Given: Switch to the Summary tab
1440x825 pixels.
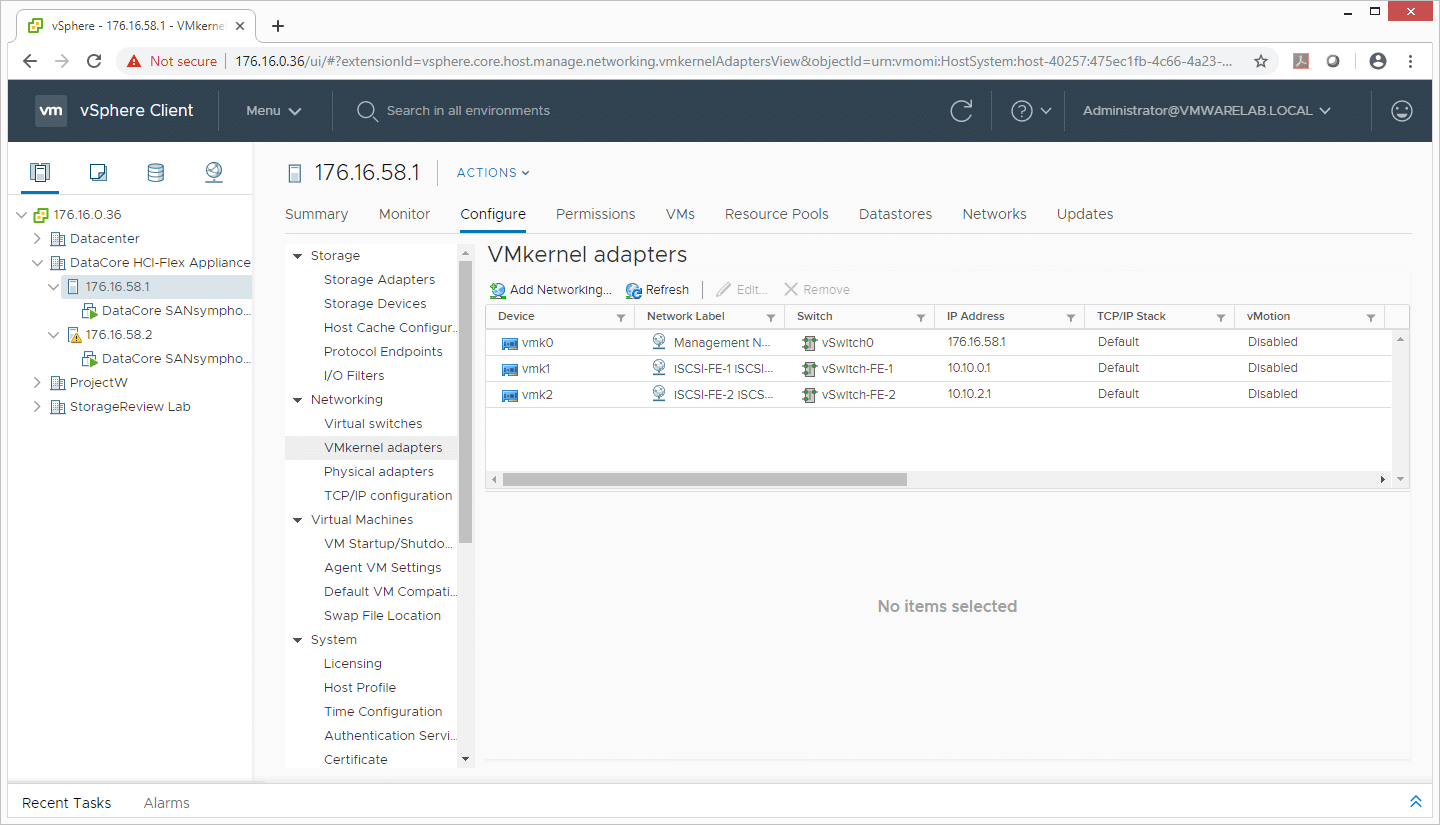Looking at the screenshot, I should click(x=316, y=214).
